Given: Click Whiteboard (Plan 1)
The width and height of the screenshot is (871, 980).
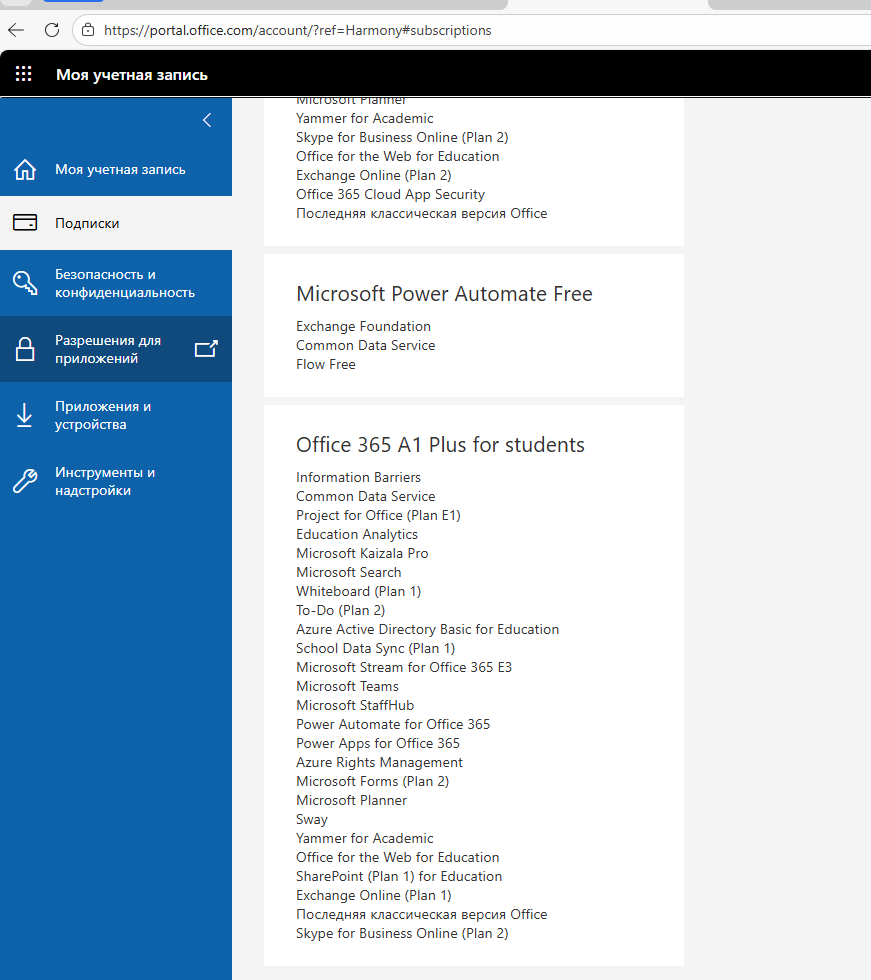Looking at the screenshot, I should [x=359, y=591].
